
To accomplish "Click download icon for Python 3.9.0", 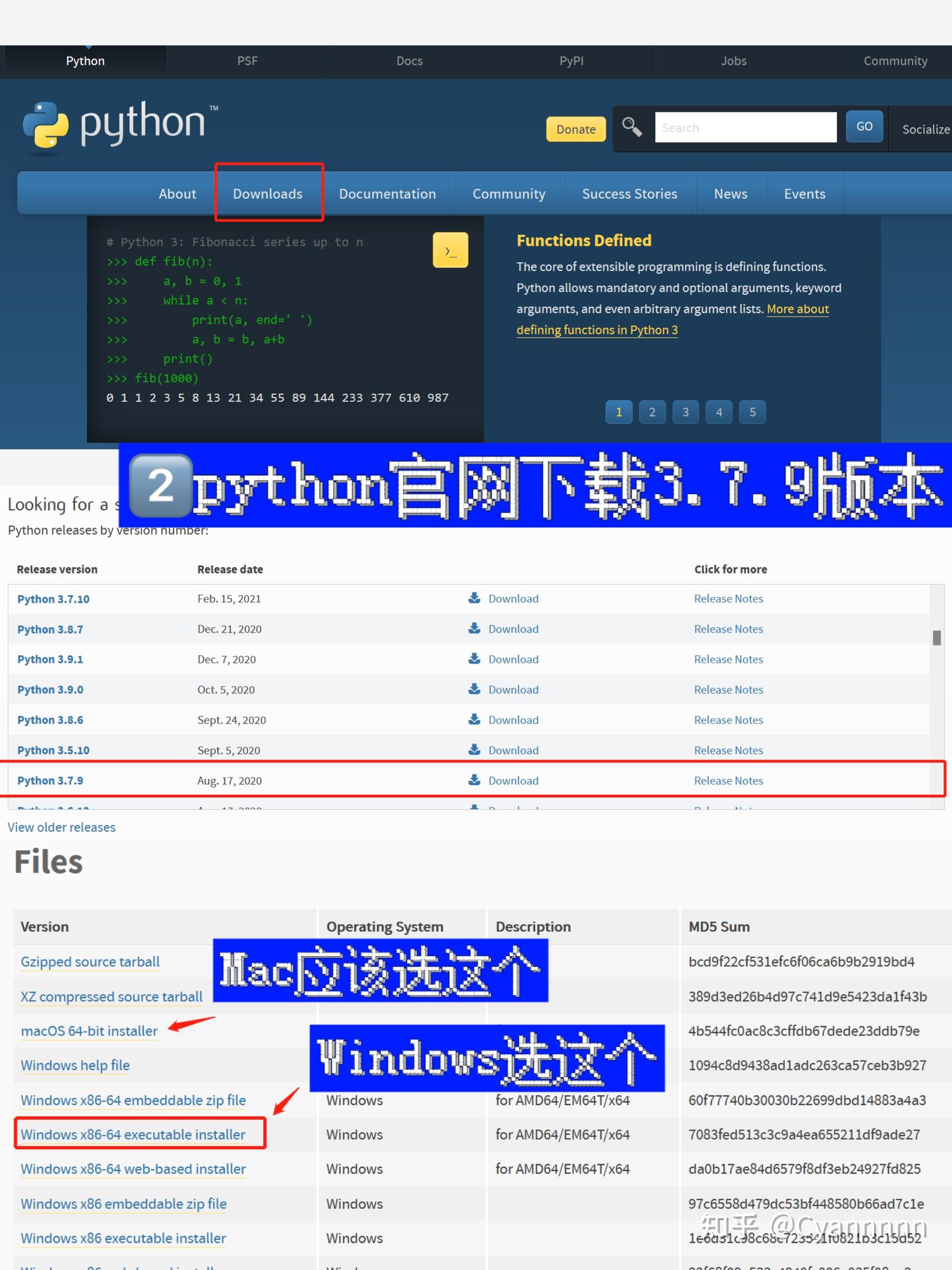I will (474, 689).
